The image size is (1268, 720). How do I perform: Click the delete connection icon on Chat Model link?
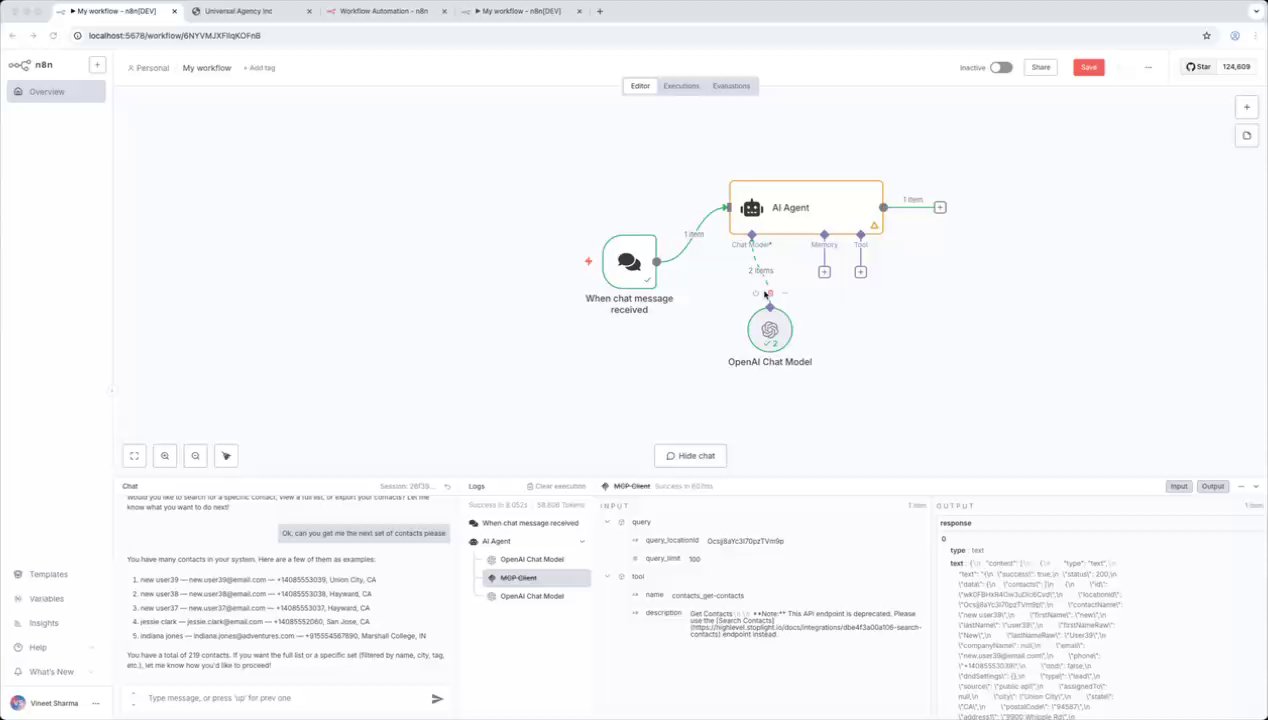coord(770,293)
